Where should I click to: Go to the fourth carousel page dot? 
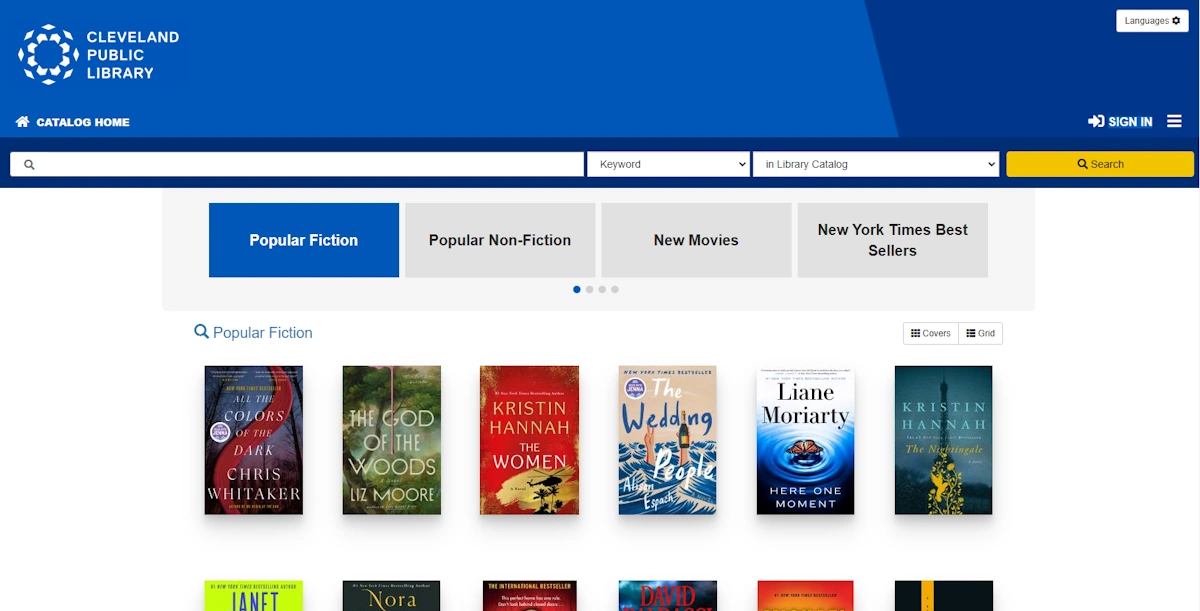click(615, 289)
